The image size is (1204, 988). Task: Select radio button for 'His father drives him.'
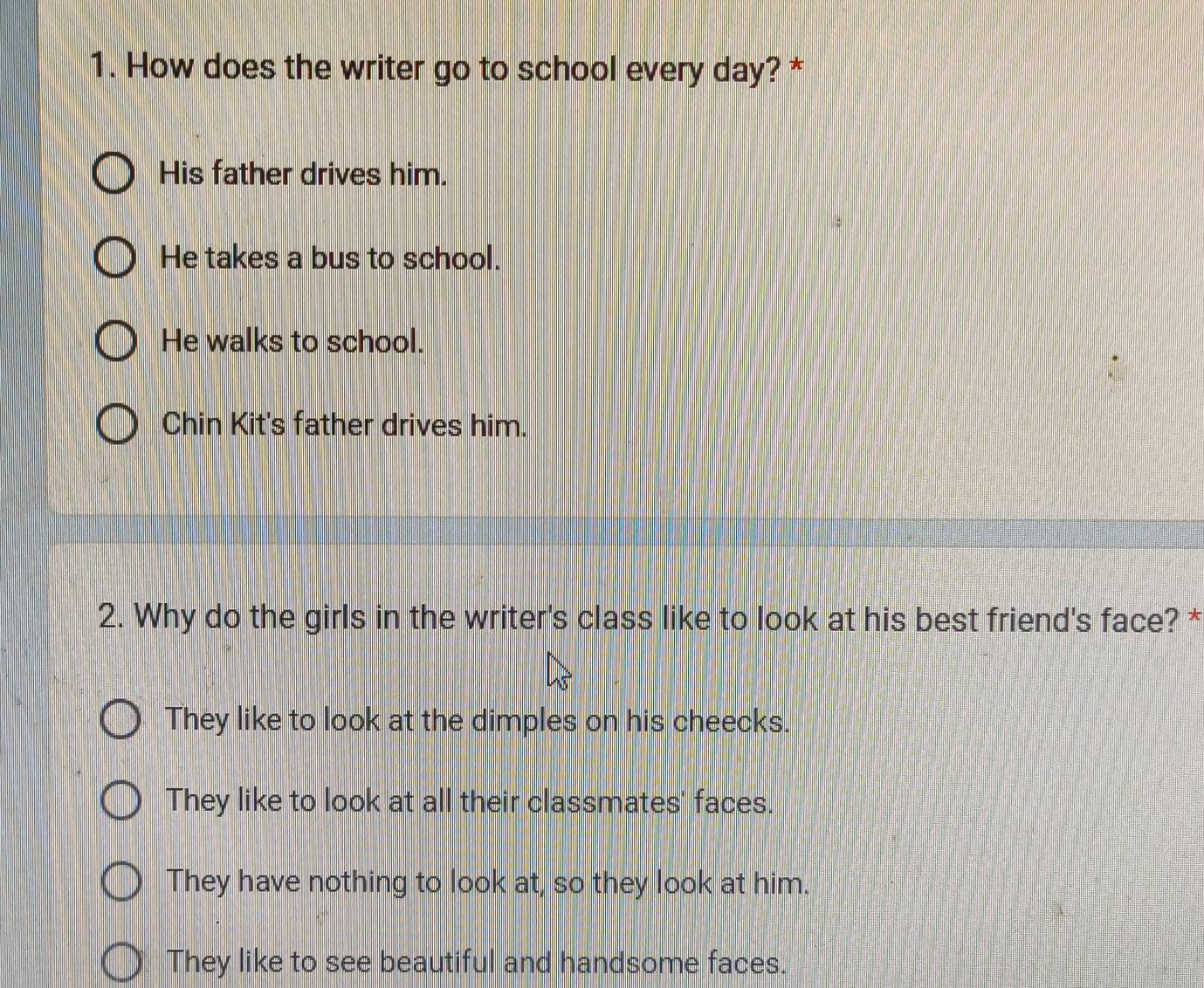pos(114,175)
